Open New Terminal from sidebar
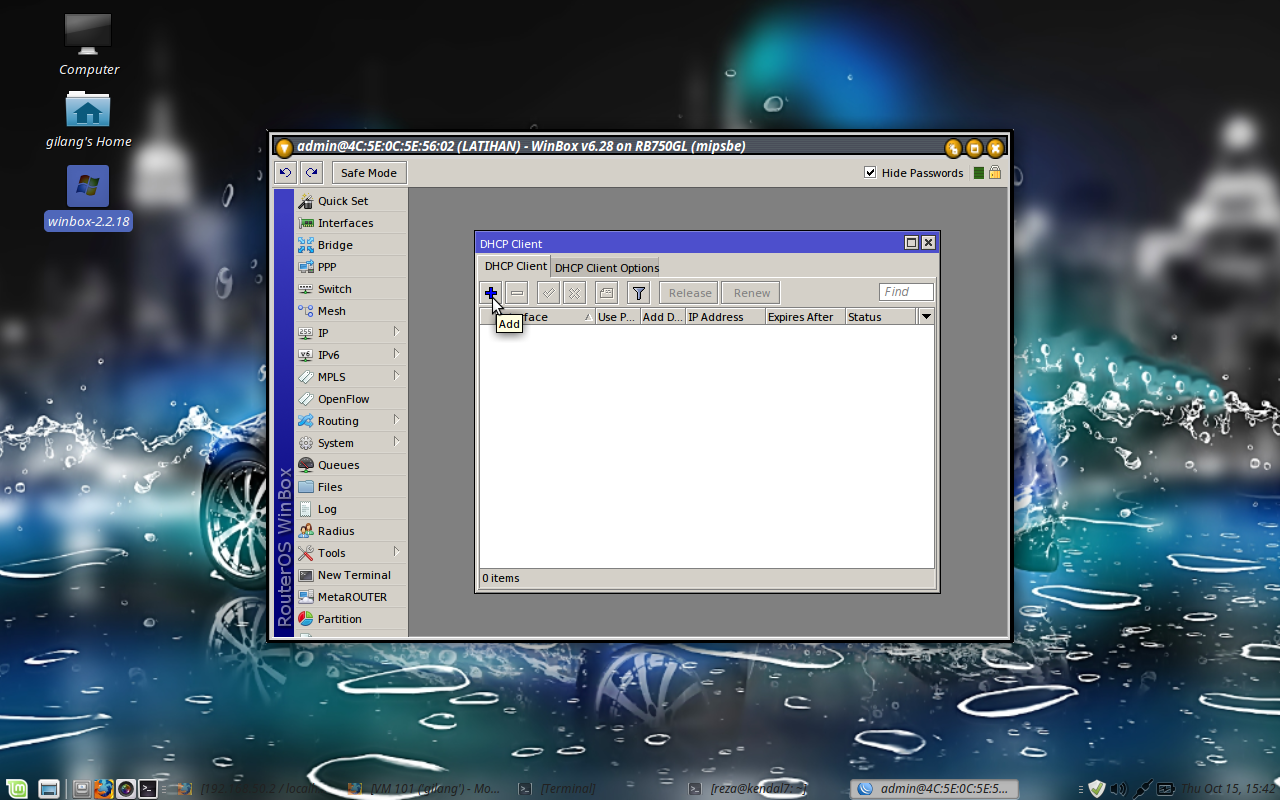Image resolution: width=1280 pixels, height=800 pixels. [x=351, y=575]
